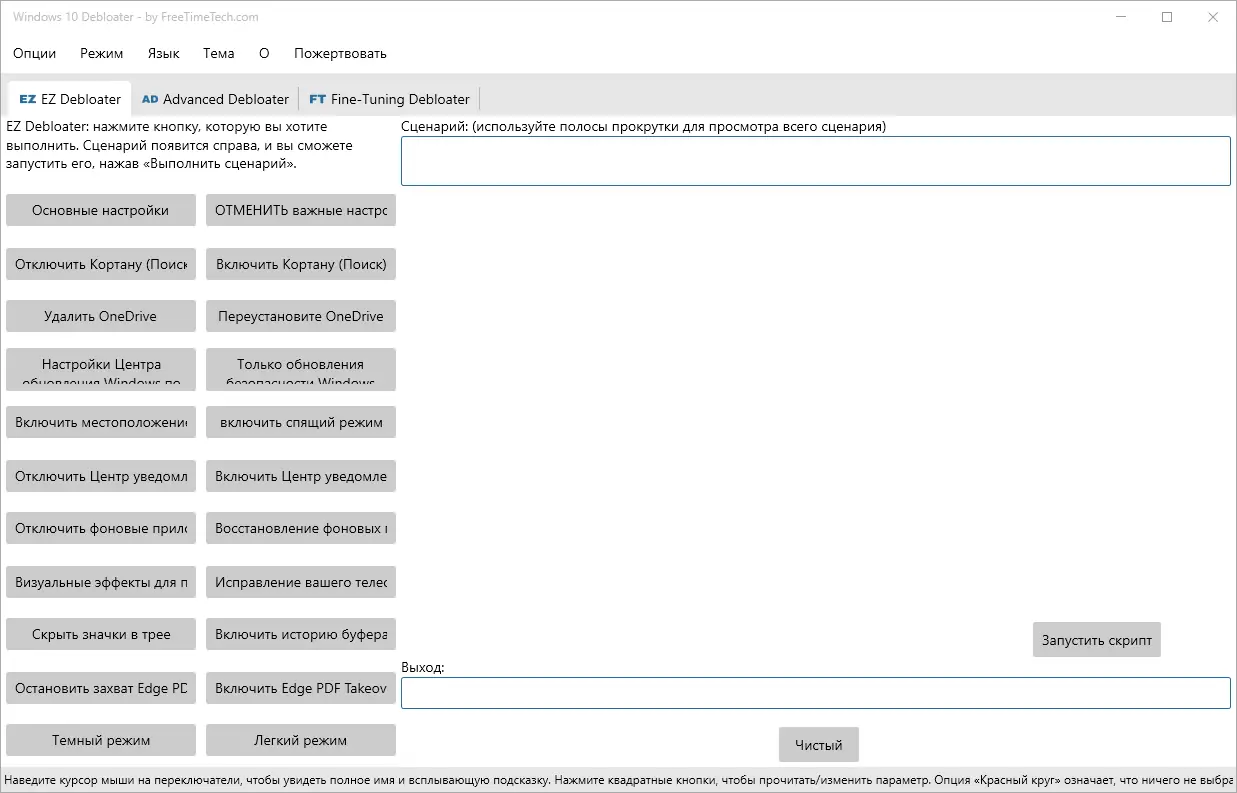The height and width of the screenshot is (793, 1237).
Task: Click Остановить захват Edge PDF button
Action: tap(100, 688)
